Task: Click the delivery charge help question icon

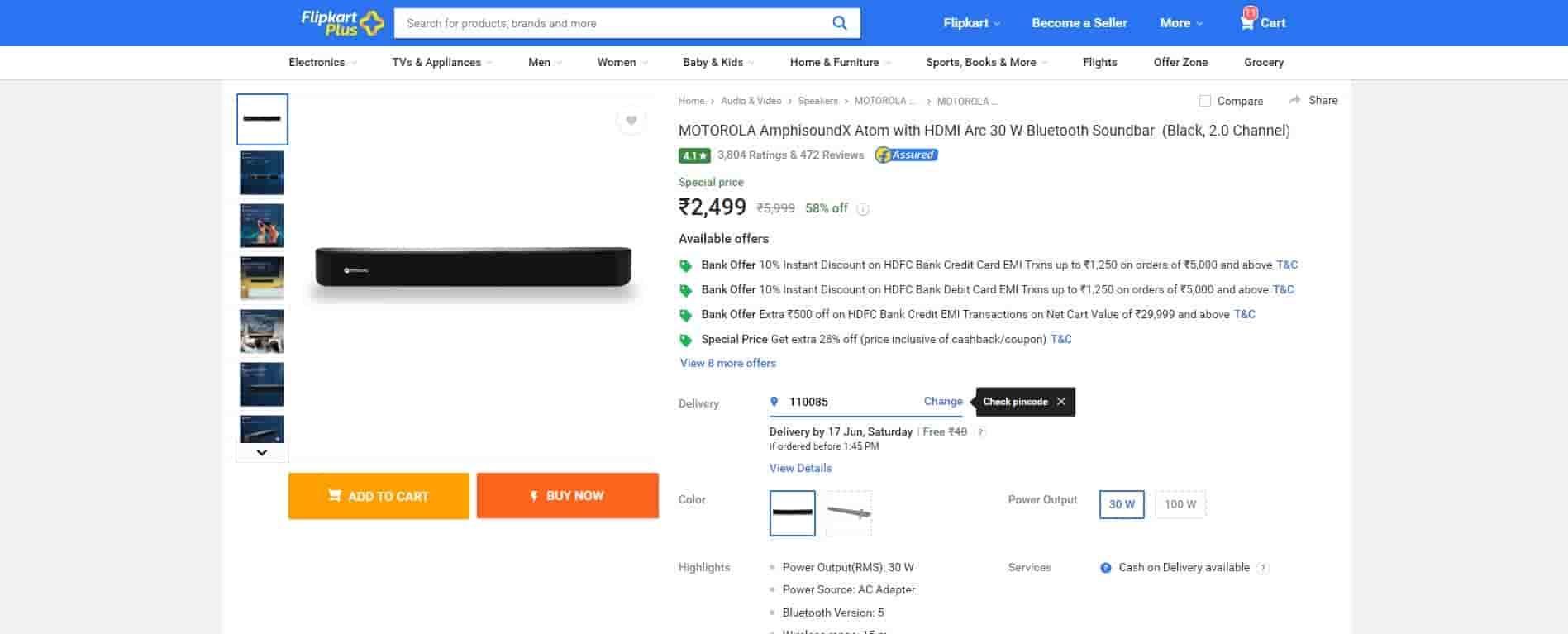Action: click(x=980, y=432)
